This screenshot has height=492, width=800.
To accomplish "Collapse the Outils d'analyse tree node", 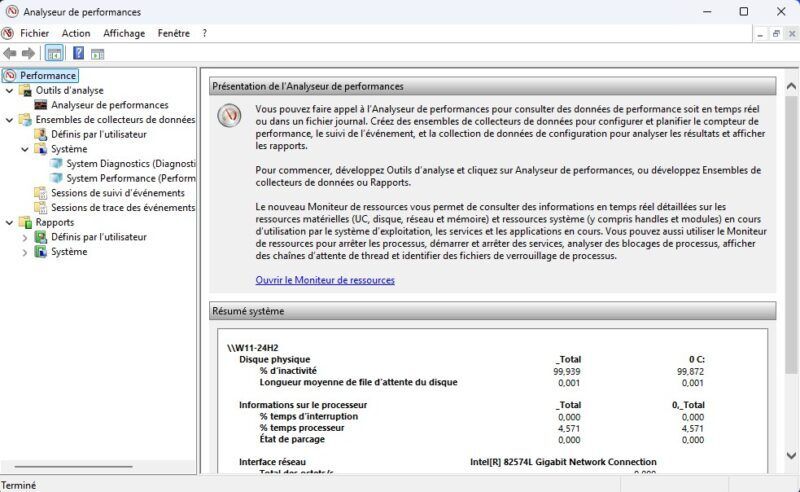I will (x=9, y=90).
